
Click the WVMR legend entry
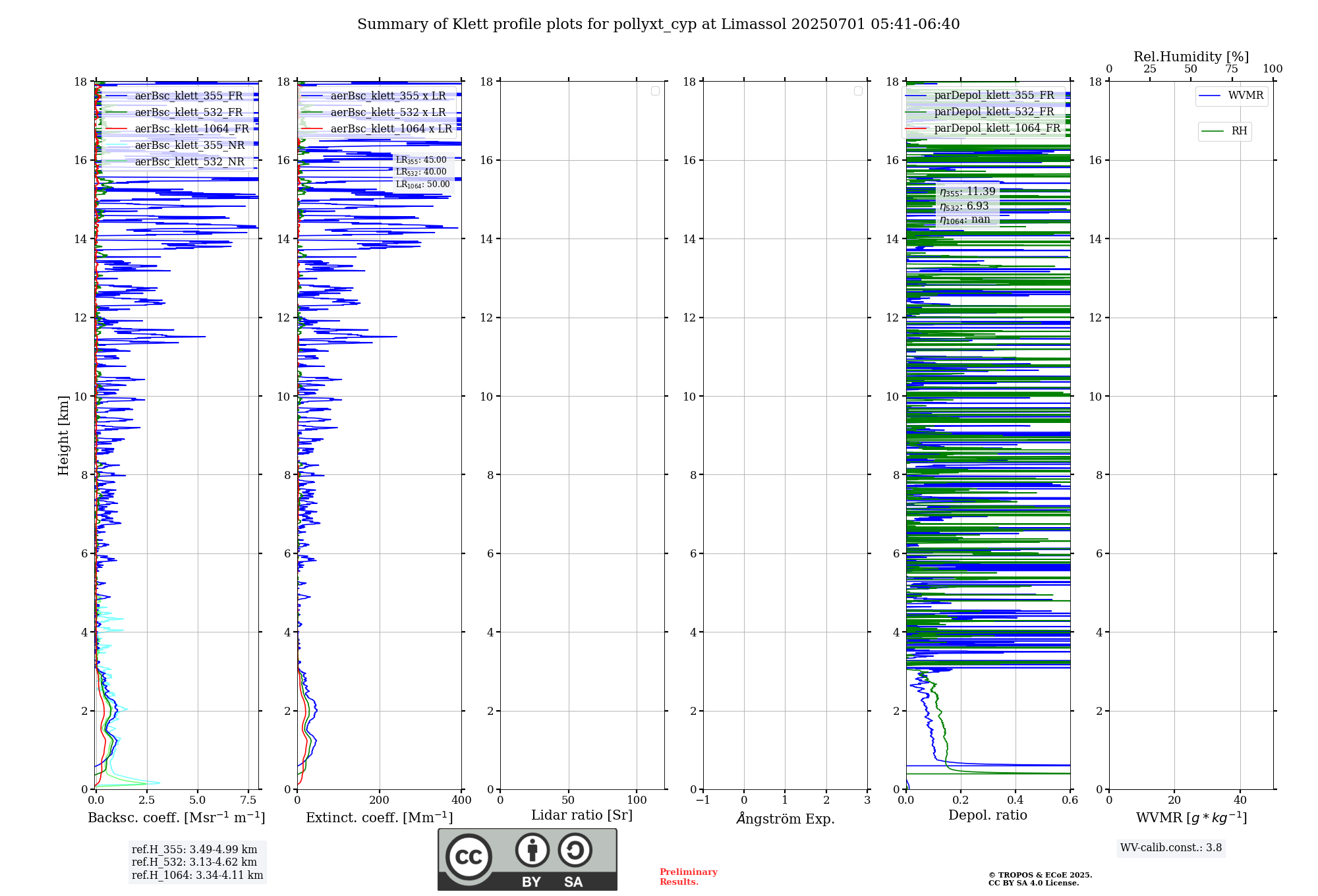(x=1232, y=96)
